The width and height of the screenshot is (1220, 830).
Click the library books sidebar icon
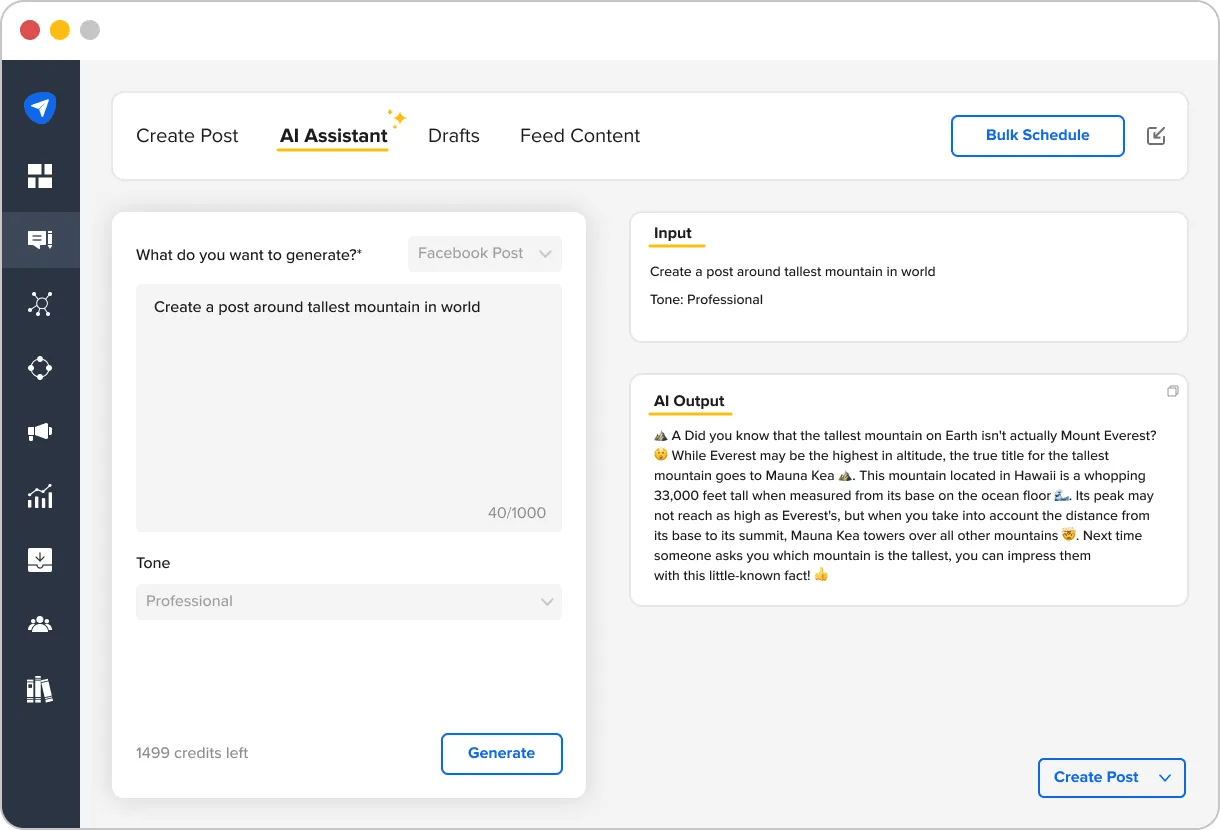pos(40,690)
